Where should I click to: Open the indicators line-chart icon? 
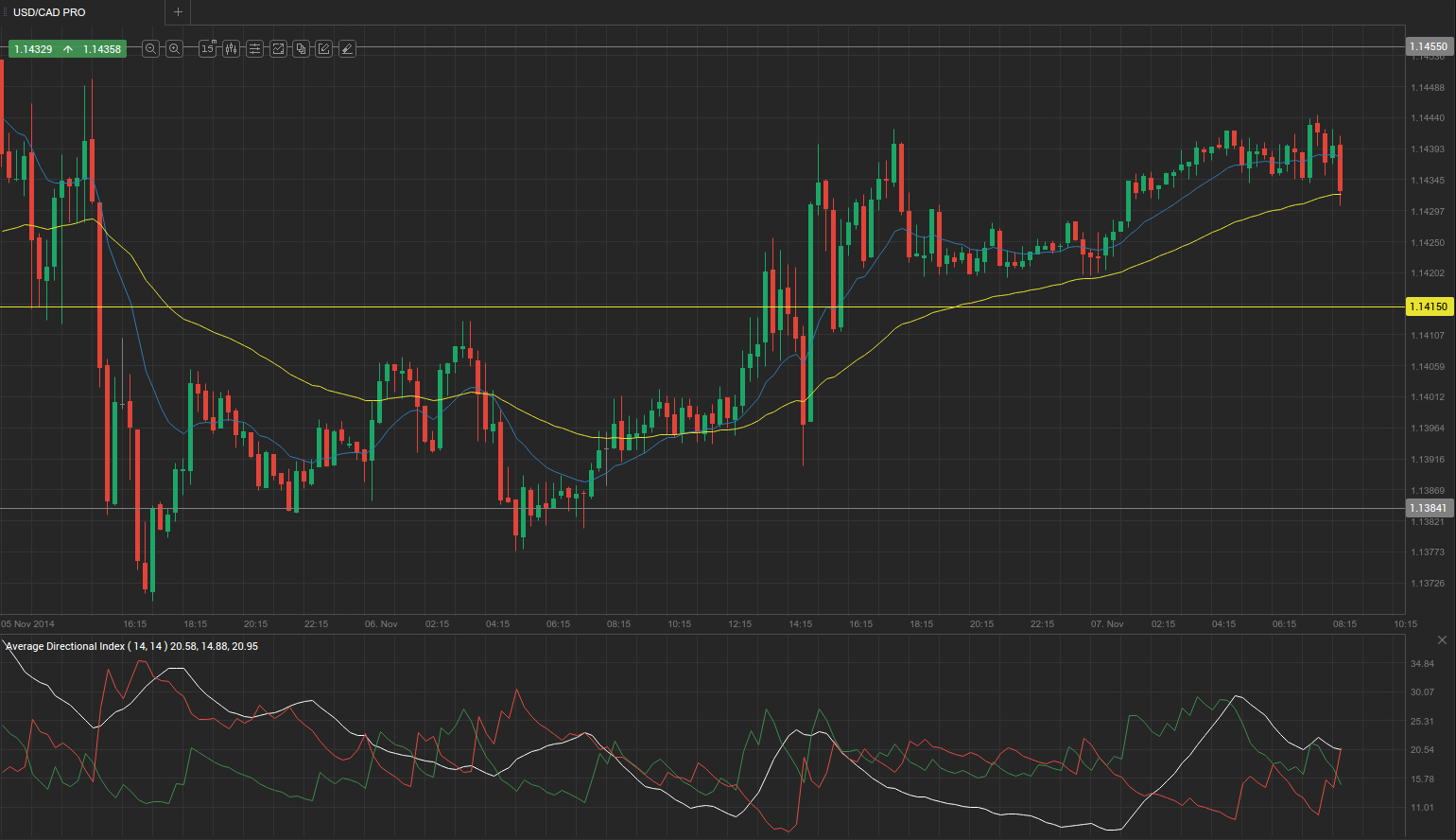coord(278,48)
